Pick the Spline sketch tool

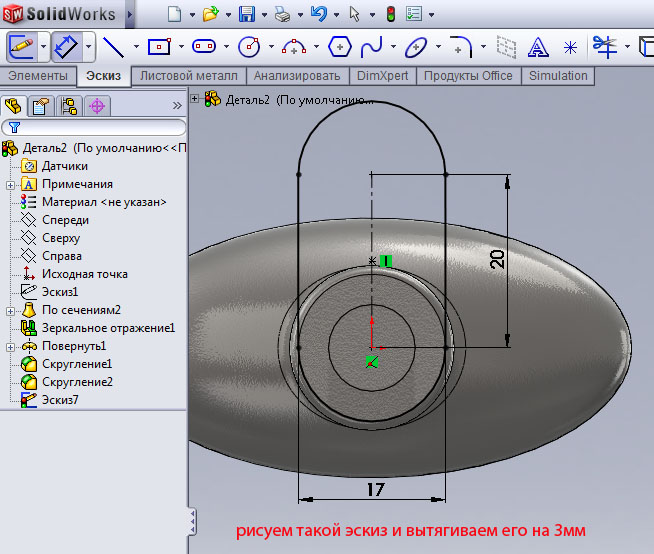(371, 46)
